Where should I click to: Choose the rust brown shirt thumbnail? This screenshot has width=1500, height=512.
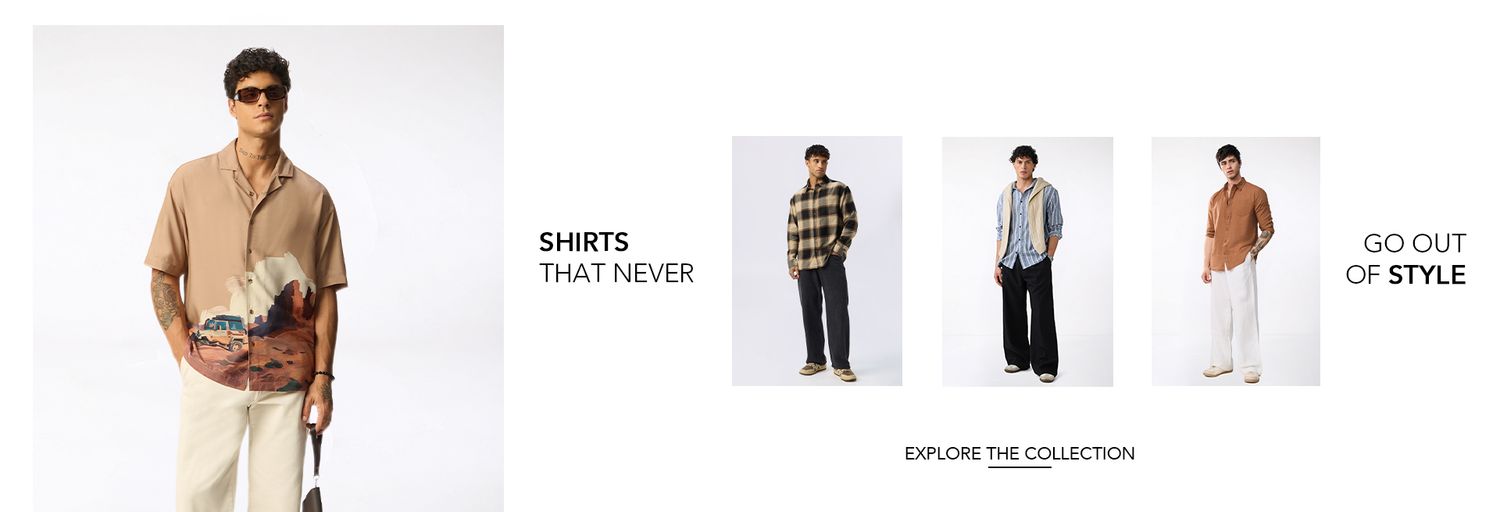coord(1236,261)
